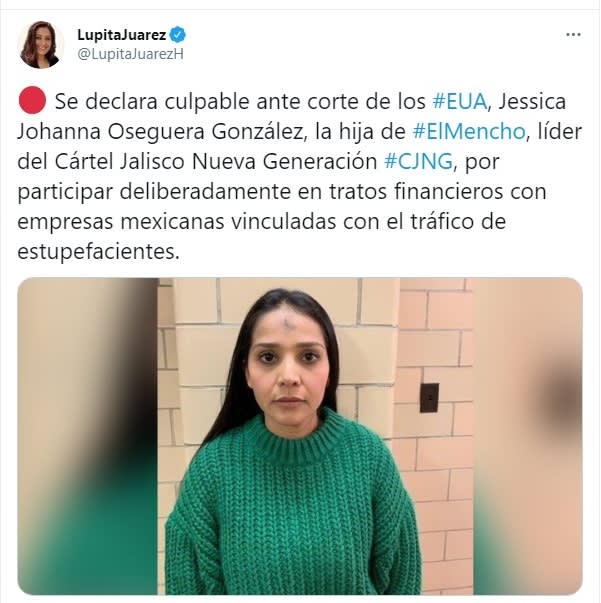The height and width of the screenshot is (603, 601).
Task: Open LupitaJuarez's profile avatar photo
Action: [x=40, y=45]
